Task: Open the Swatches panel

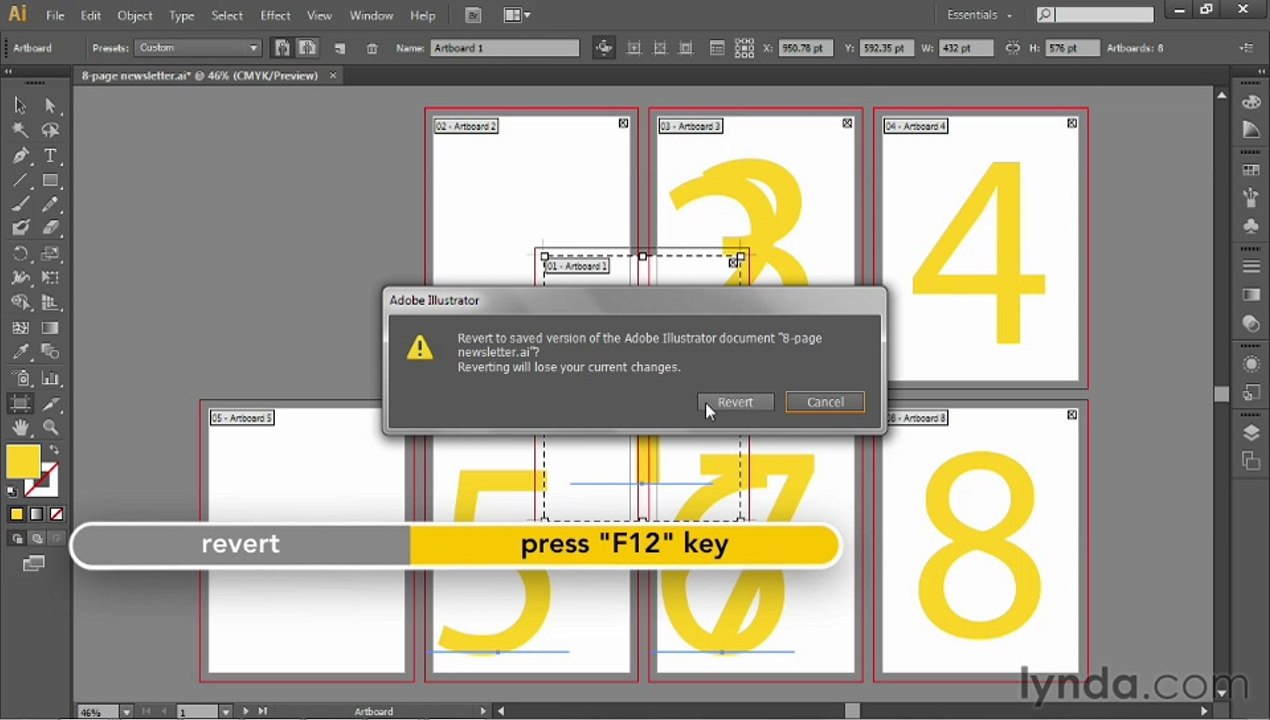Action: 1251,171
